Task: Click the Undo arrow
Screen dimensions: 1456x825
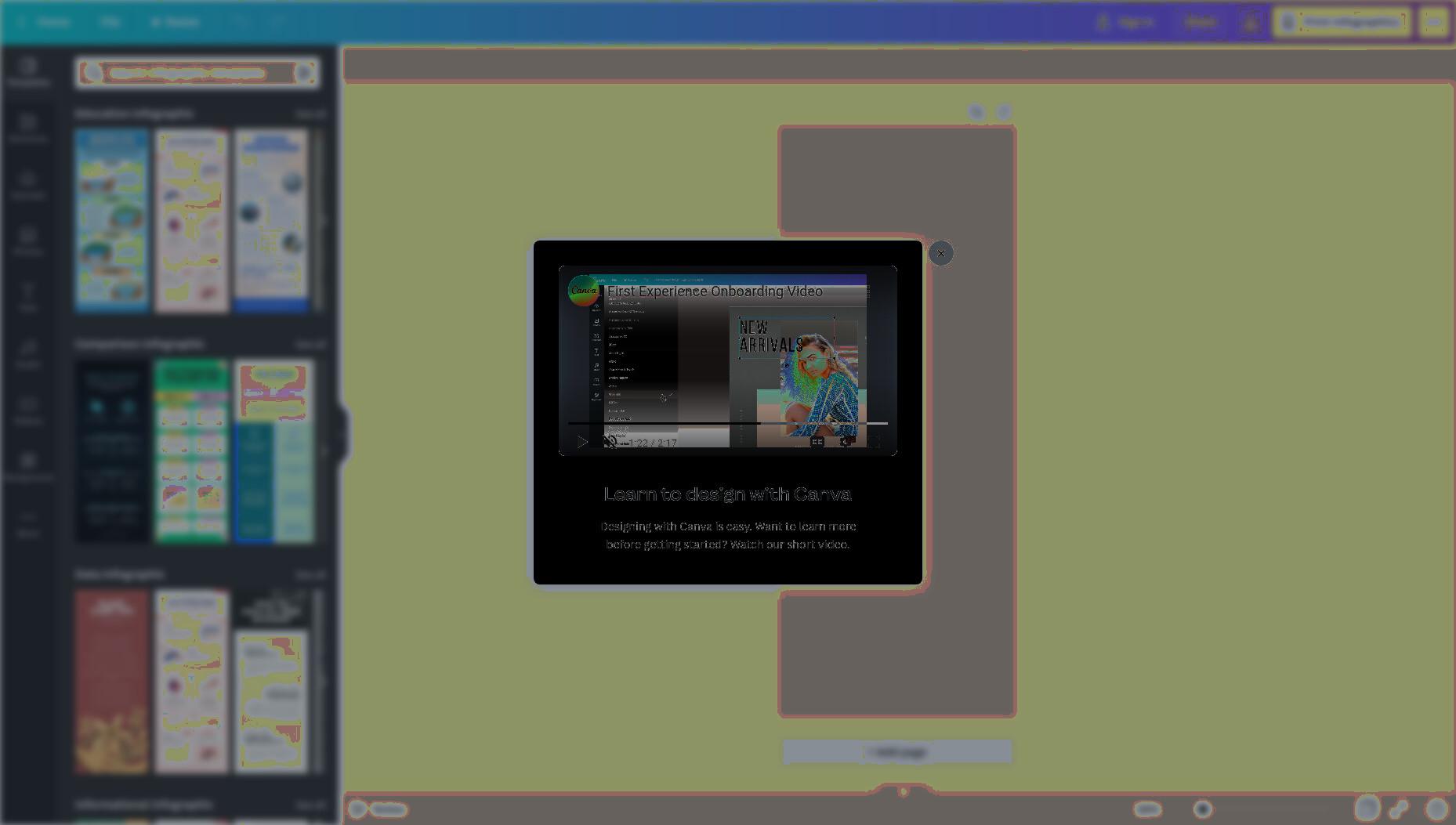Action: 241,22
